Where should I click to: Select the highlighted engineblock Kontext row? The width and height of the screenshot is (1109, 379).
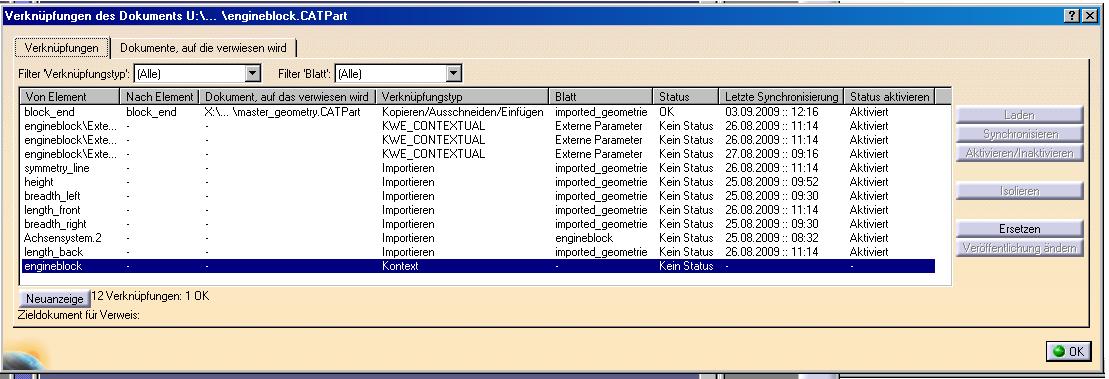click(477, 266)
